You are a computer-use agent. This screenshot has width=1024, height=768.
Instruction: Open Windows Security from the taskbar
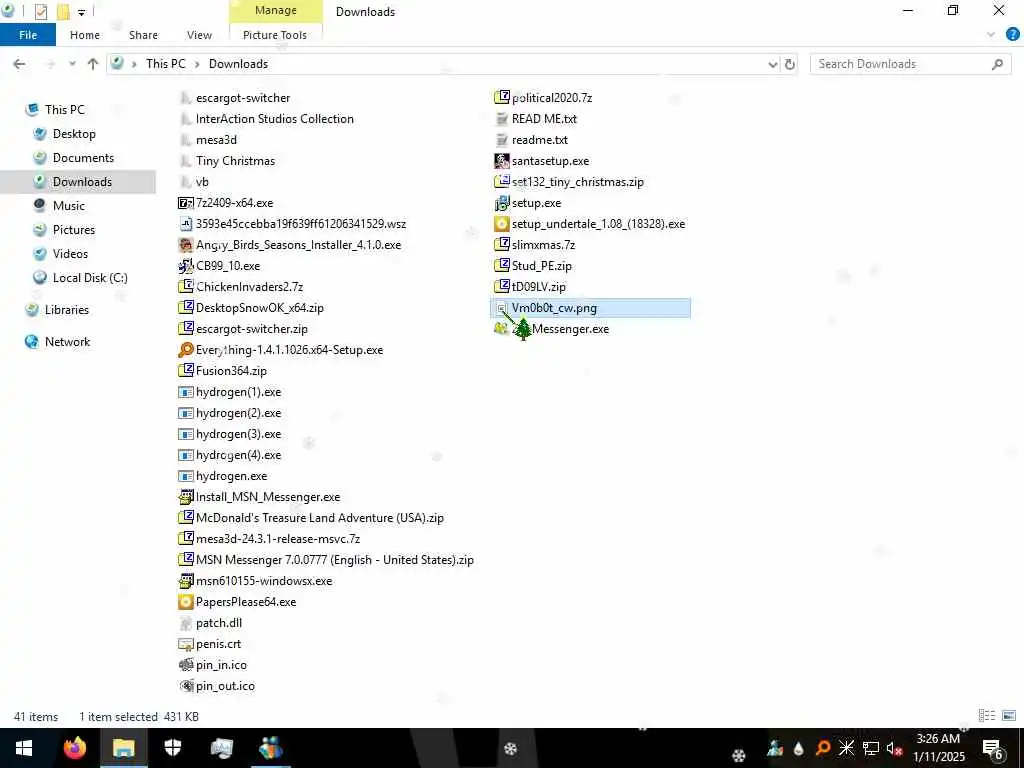coord(172,748)
